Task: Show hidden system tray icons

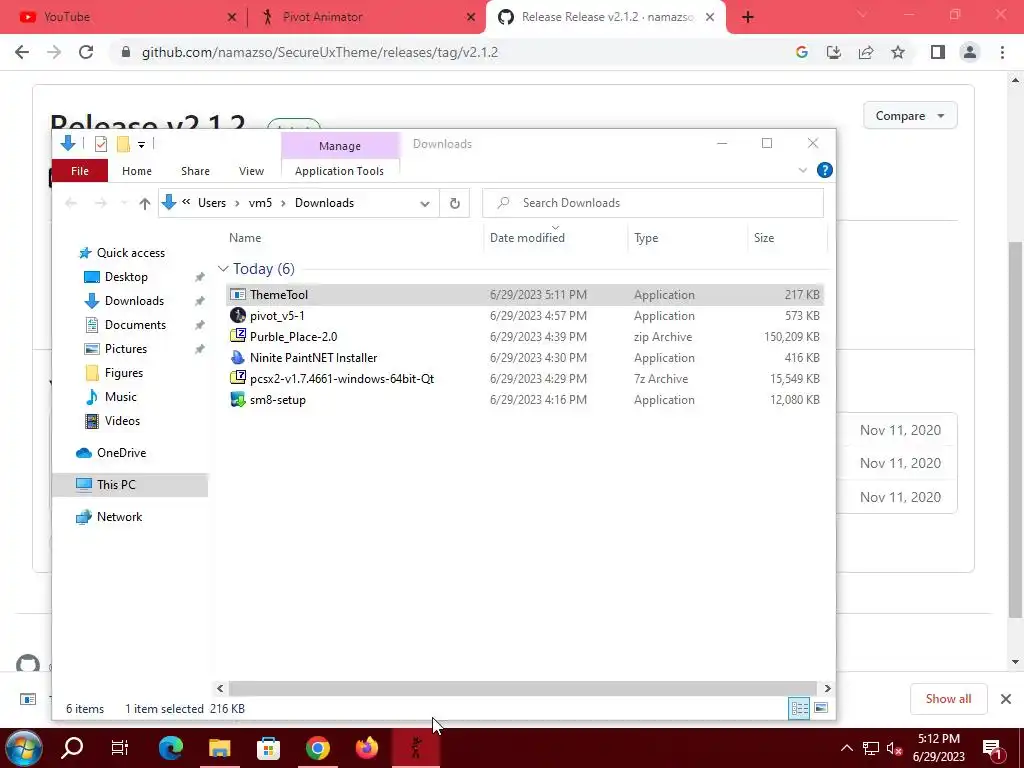Action: pyautogui.click(x=846, y=748)
